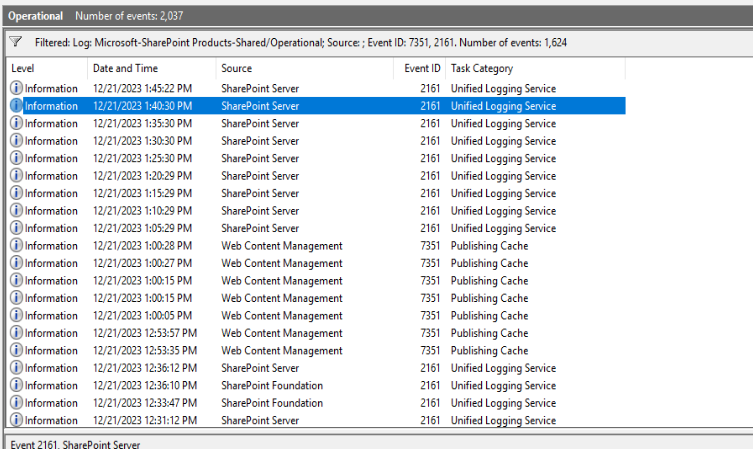Click info icon of 12:53:57 PM event

pyautogui.click(x=16, y=333)
